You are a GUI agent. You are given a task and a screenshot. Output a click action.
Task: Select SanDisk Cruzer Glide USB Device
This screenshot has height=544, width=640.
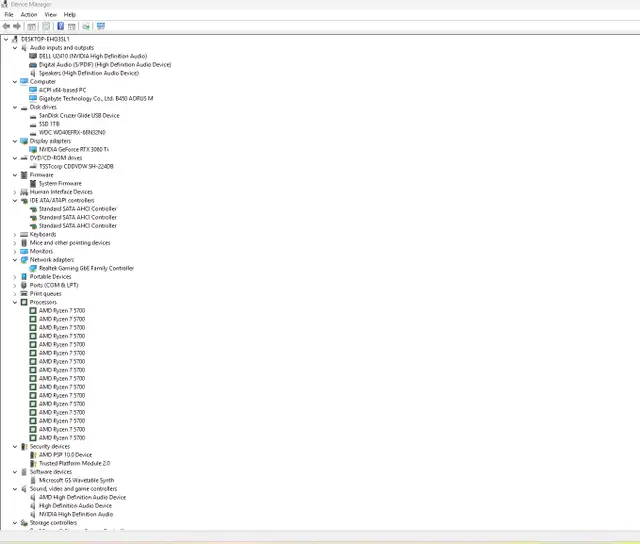(x=79, y=115)
